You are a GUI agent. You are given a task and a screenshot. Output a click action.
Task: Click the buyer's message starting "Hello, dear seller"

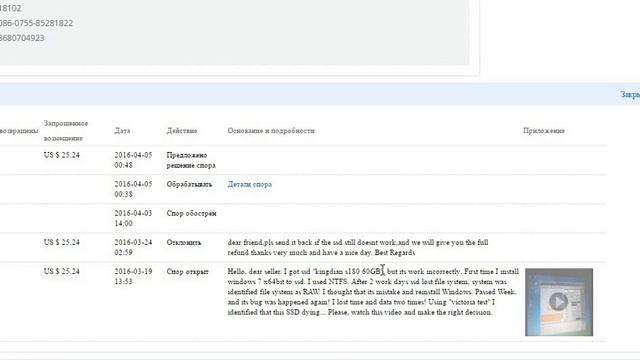[373, 292]
